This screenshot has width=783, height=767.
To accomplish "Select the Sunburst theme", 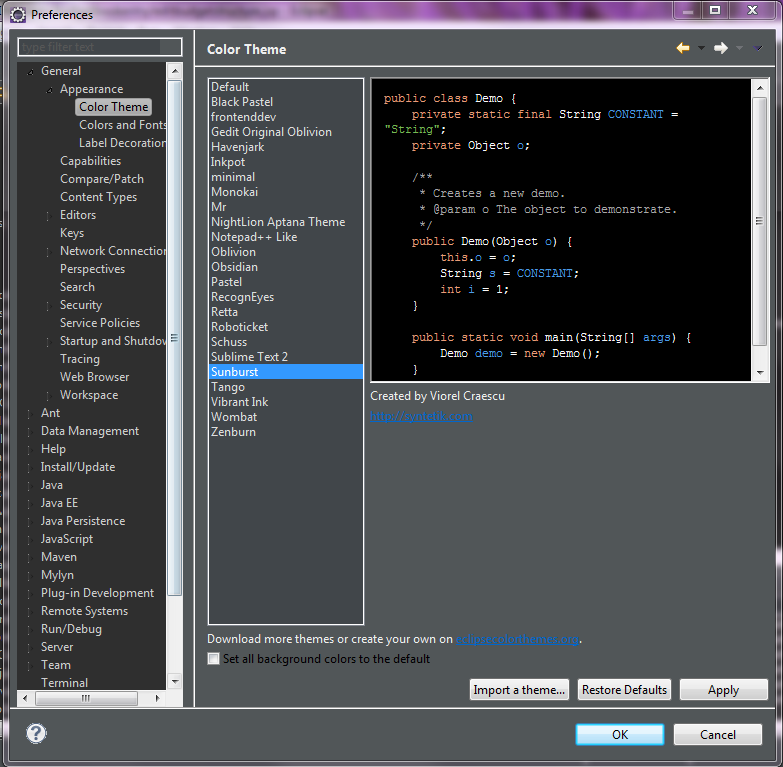I will point(286,372).
